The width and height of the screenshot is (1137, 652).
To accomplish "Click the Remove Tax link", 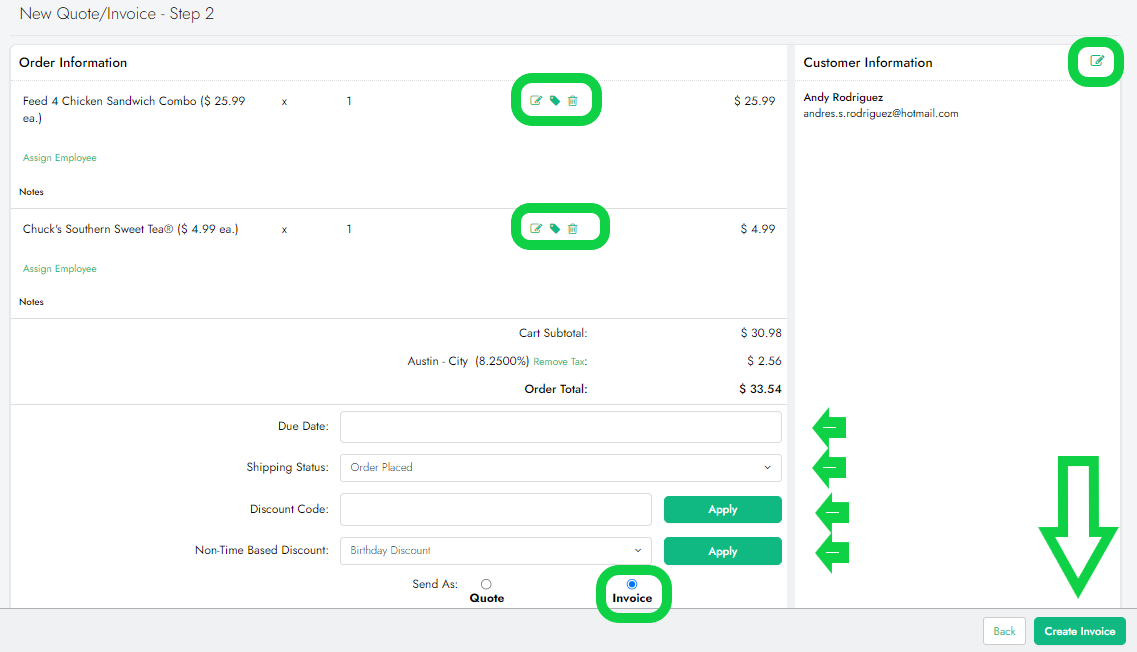I will pos(560,362).
